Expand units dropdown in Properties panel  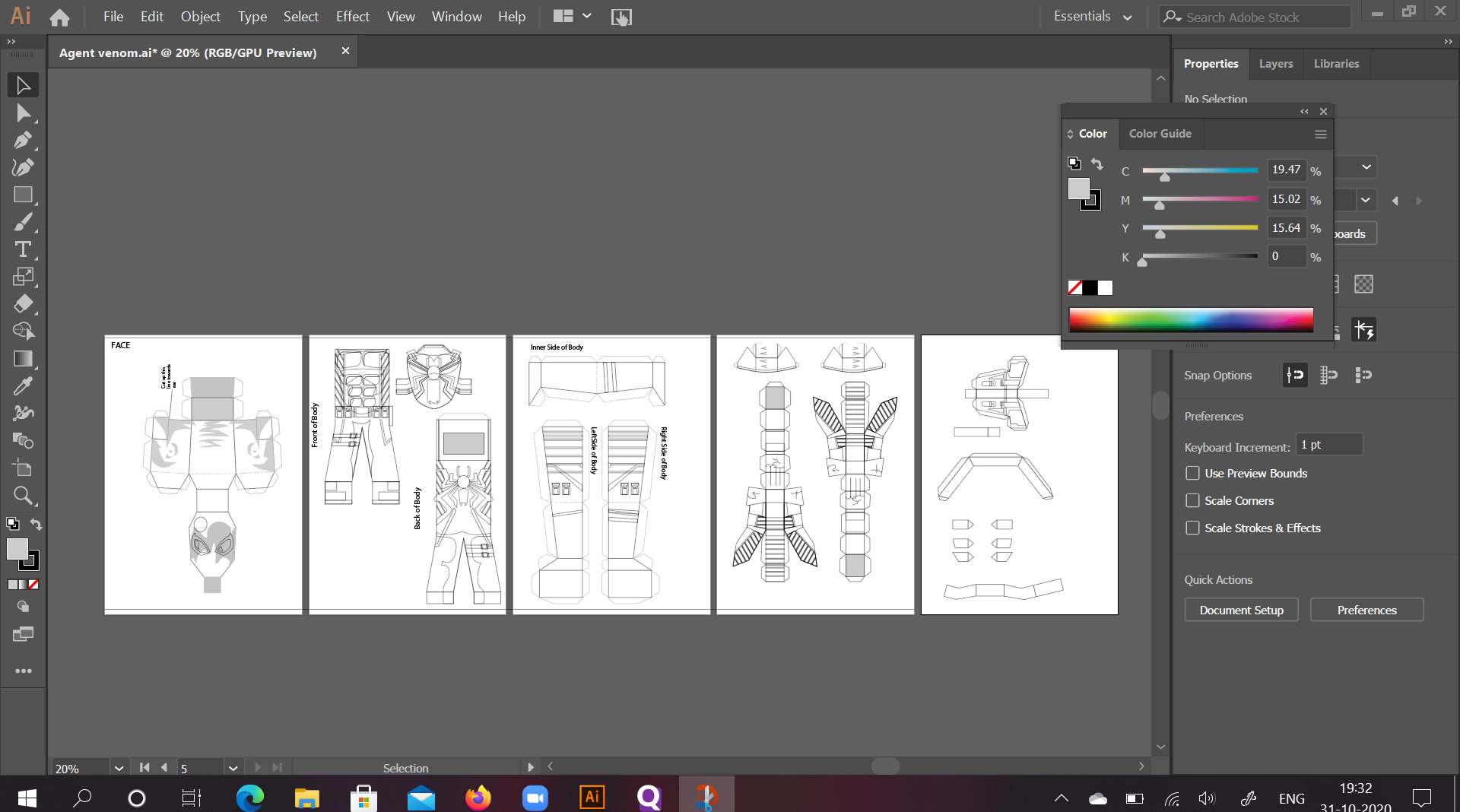[1366, 167]
